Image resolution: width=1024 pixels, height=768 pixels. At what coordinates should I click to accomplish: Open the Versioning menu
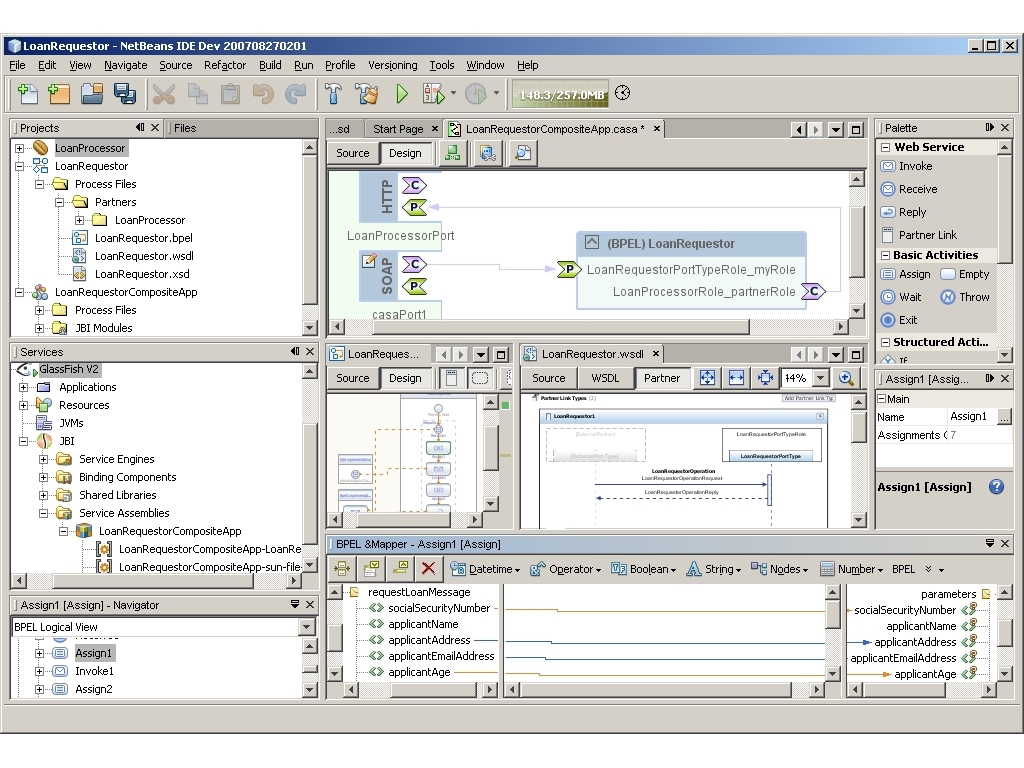(x=392, y=65)
